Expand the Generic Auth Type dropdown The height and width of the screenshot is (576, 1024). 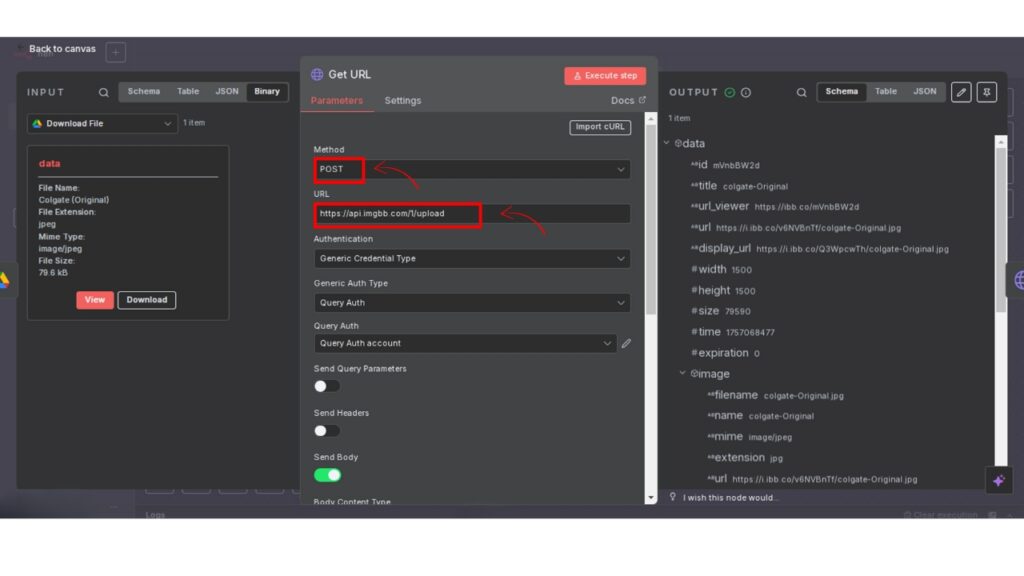pyautogui.click(x=472, y=303)
